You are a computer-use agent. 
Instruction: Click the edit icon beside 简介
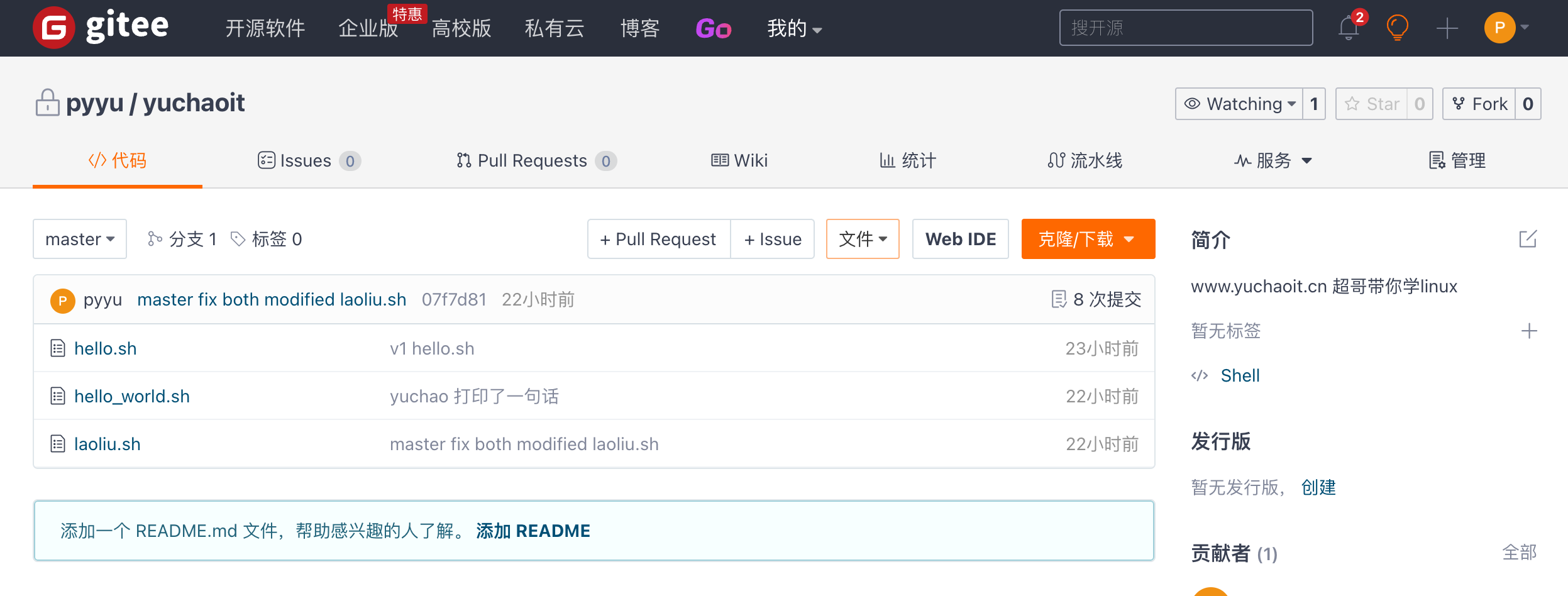pyautogui.click(x=1528, y=239)
